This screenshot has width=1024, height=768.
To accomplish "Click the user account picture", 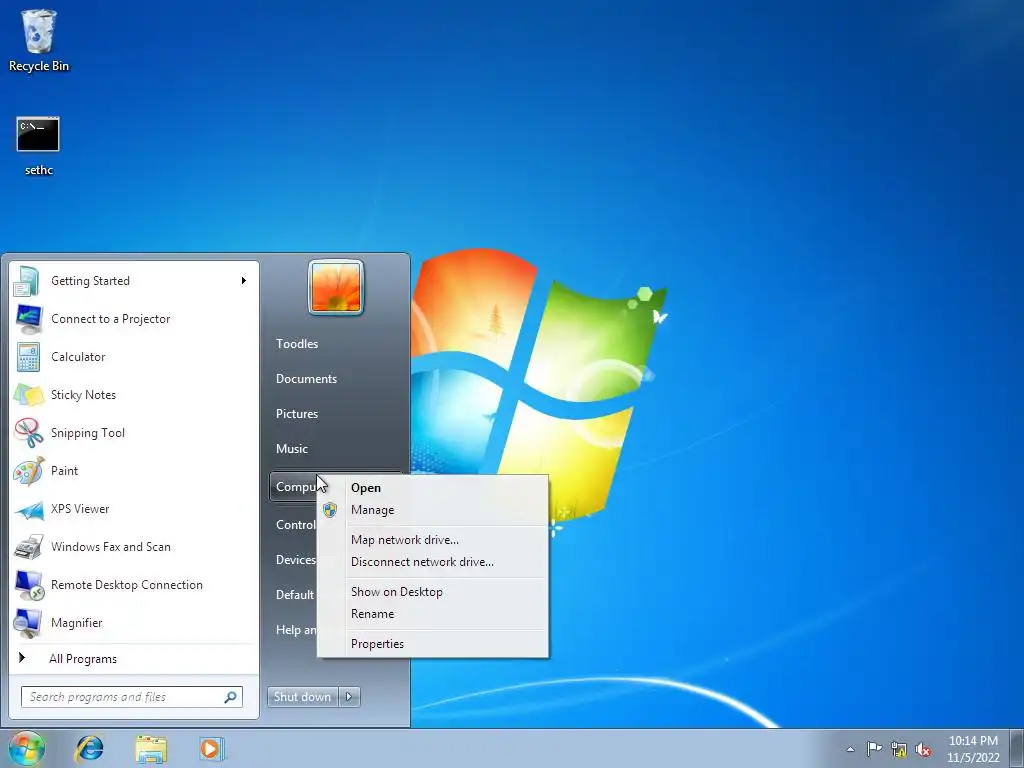I will coord(336,287).
